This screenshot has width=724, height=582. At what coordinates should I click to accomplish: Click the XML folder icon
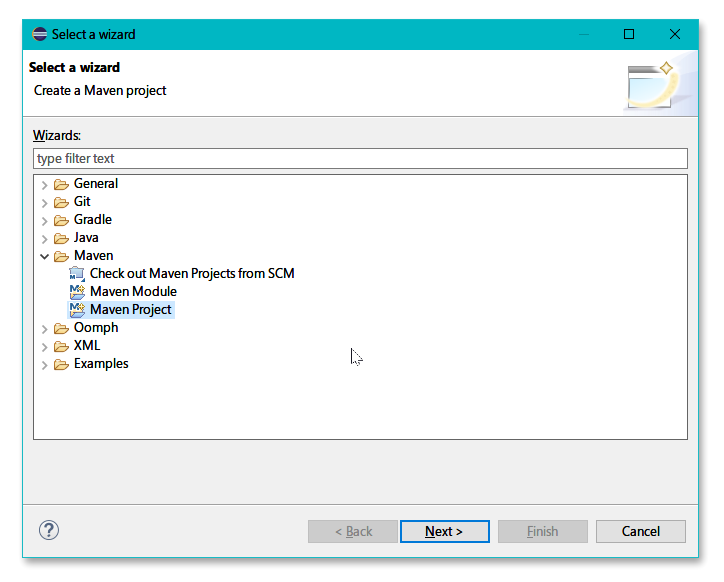click(x=61, y=346)
